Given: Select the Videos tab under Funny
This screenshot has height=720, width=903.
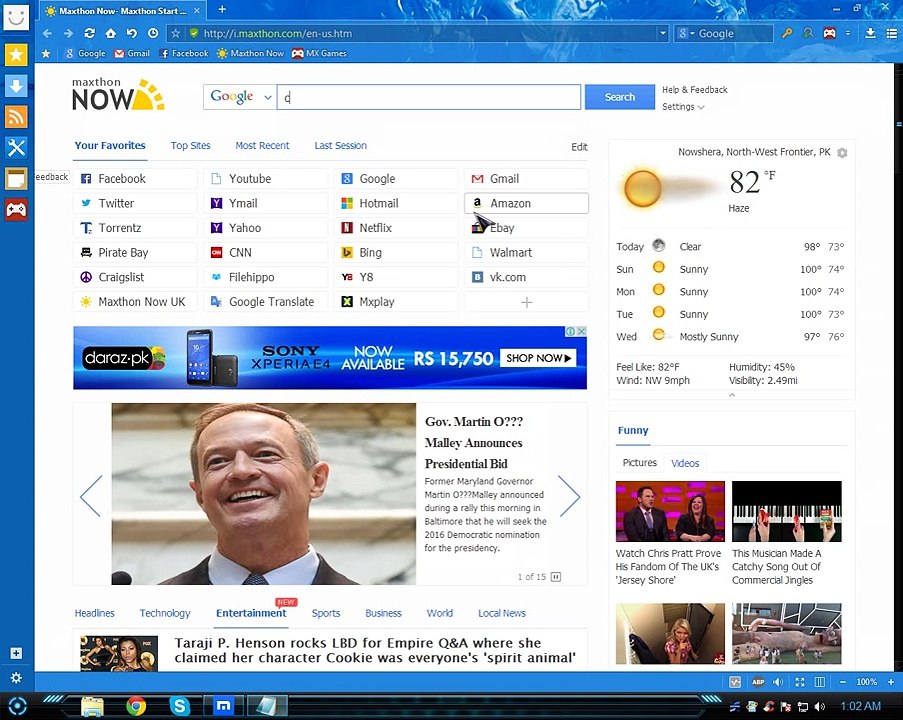Looking at the screenshot, I should (x=685, y=463).
